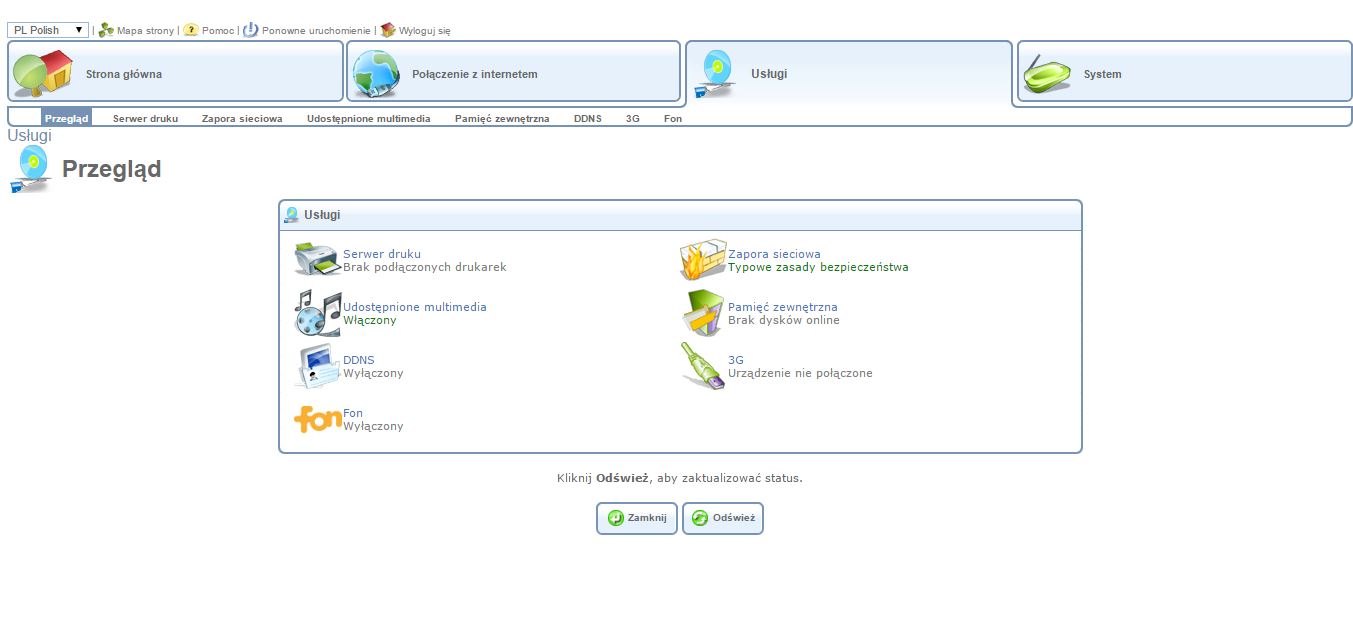Open the Mapa strony link
Screen dimensions: 1353x624
tap(145, 31)
